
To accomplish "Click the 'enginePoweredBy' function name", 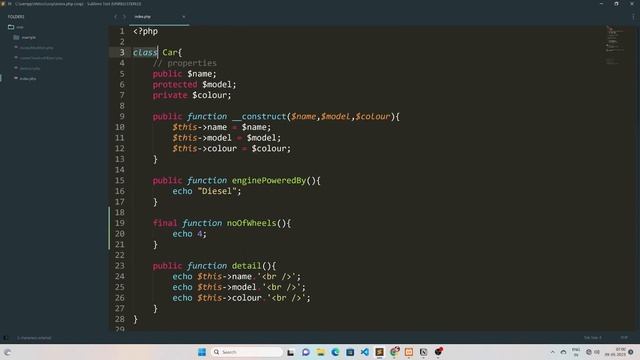I will tap(269, 180).
